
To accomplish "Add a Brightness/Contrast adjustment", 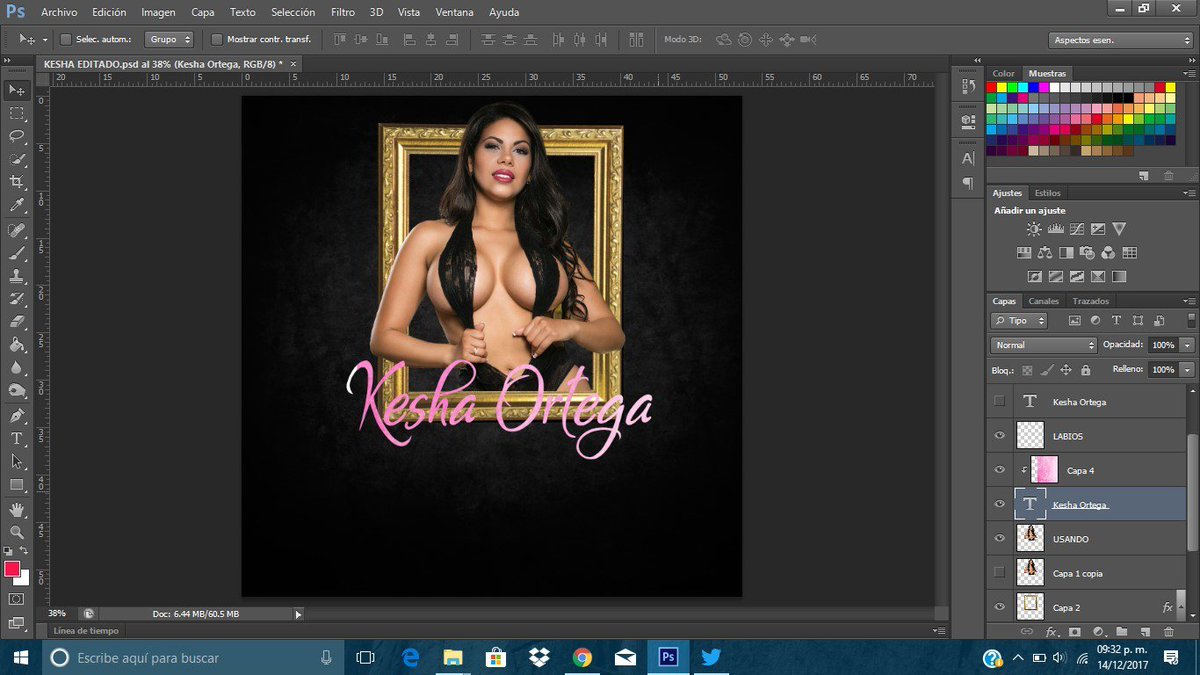I will tap(1034, 229).
